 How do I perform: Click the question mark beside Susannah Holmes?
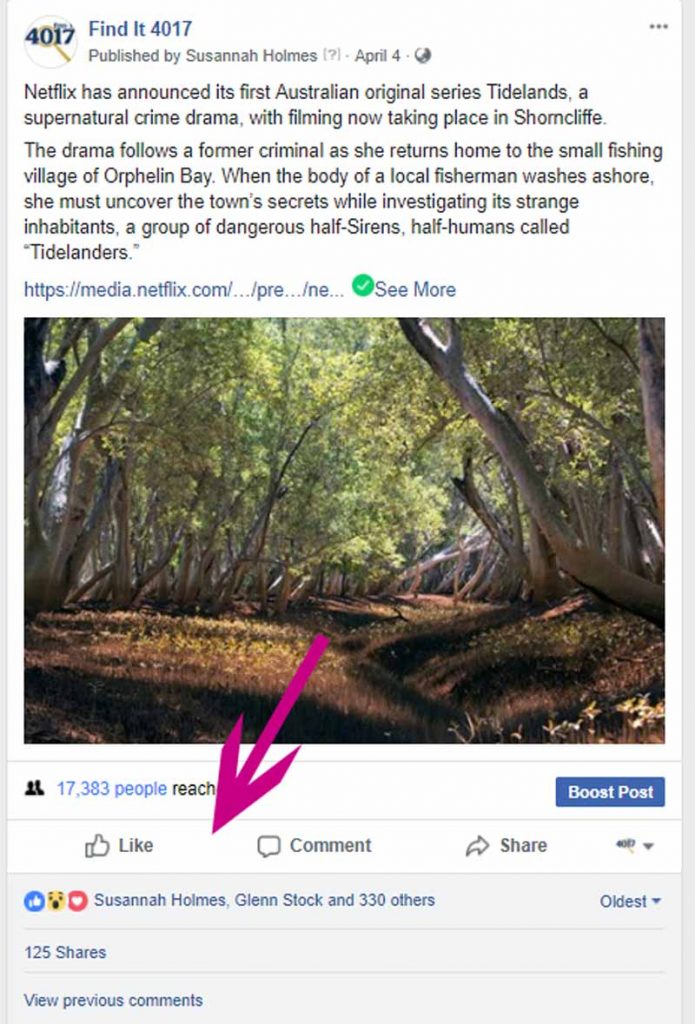333,56
